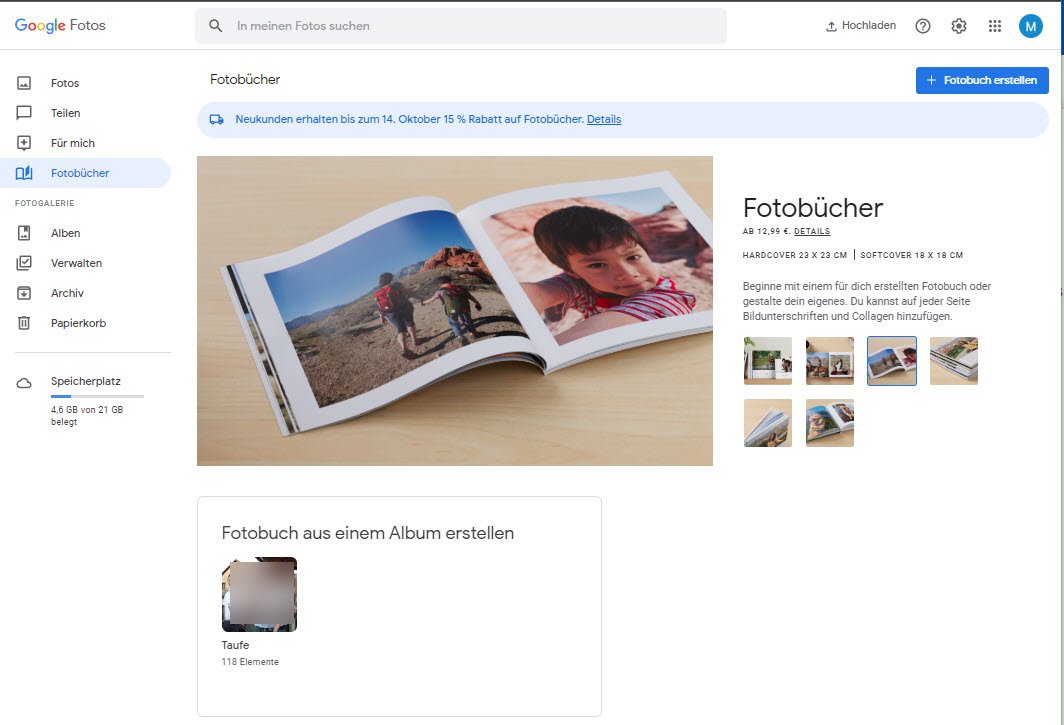Select the highlighted third photo book thumbnail
This screenshot has height=725, width=1064.
tap(892, 360)
